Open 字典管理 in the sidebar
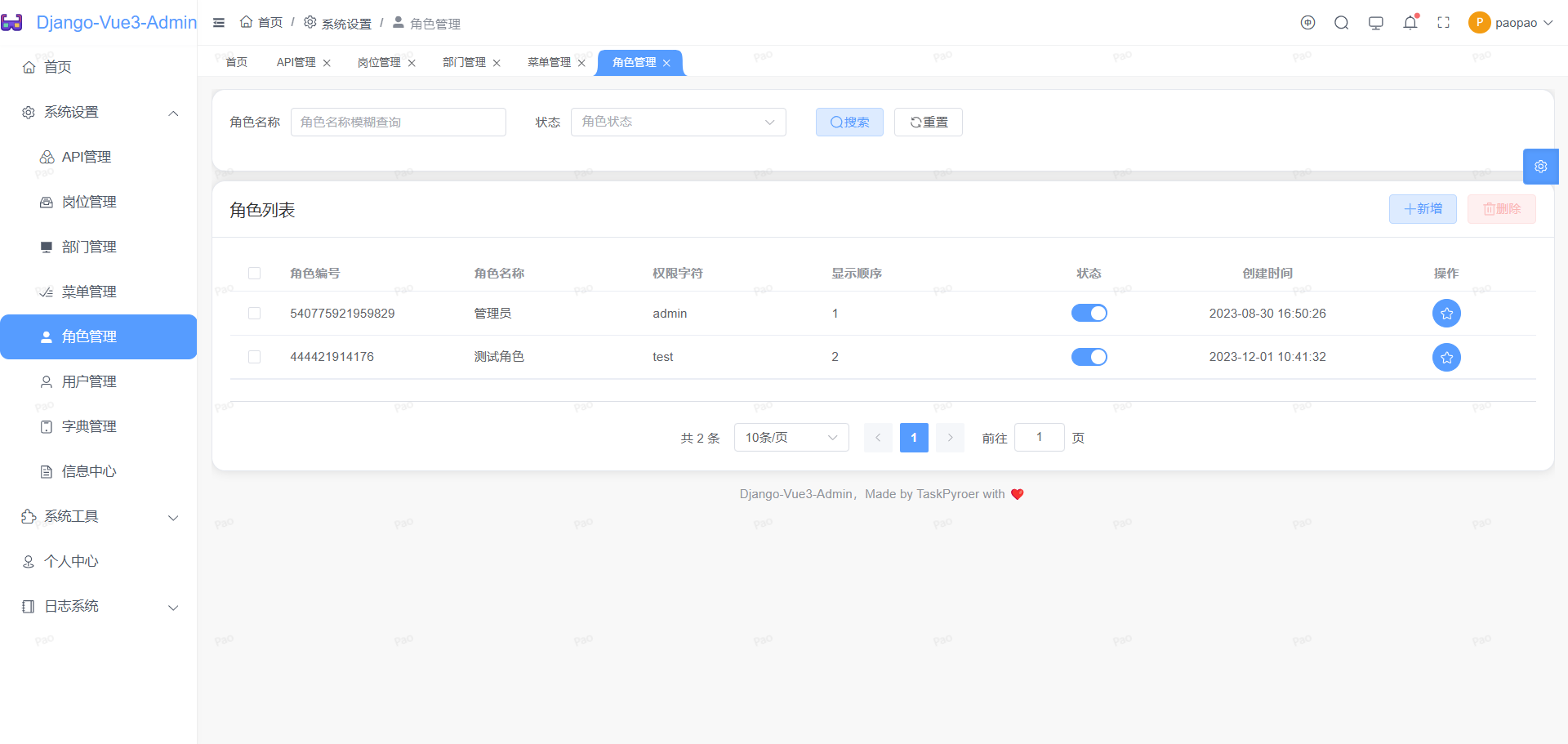The height and width of the screenshot is (744, 1568). pos(98,427)
